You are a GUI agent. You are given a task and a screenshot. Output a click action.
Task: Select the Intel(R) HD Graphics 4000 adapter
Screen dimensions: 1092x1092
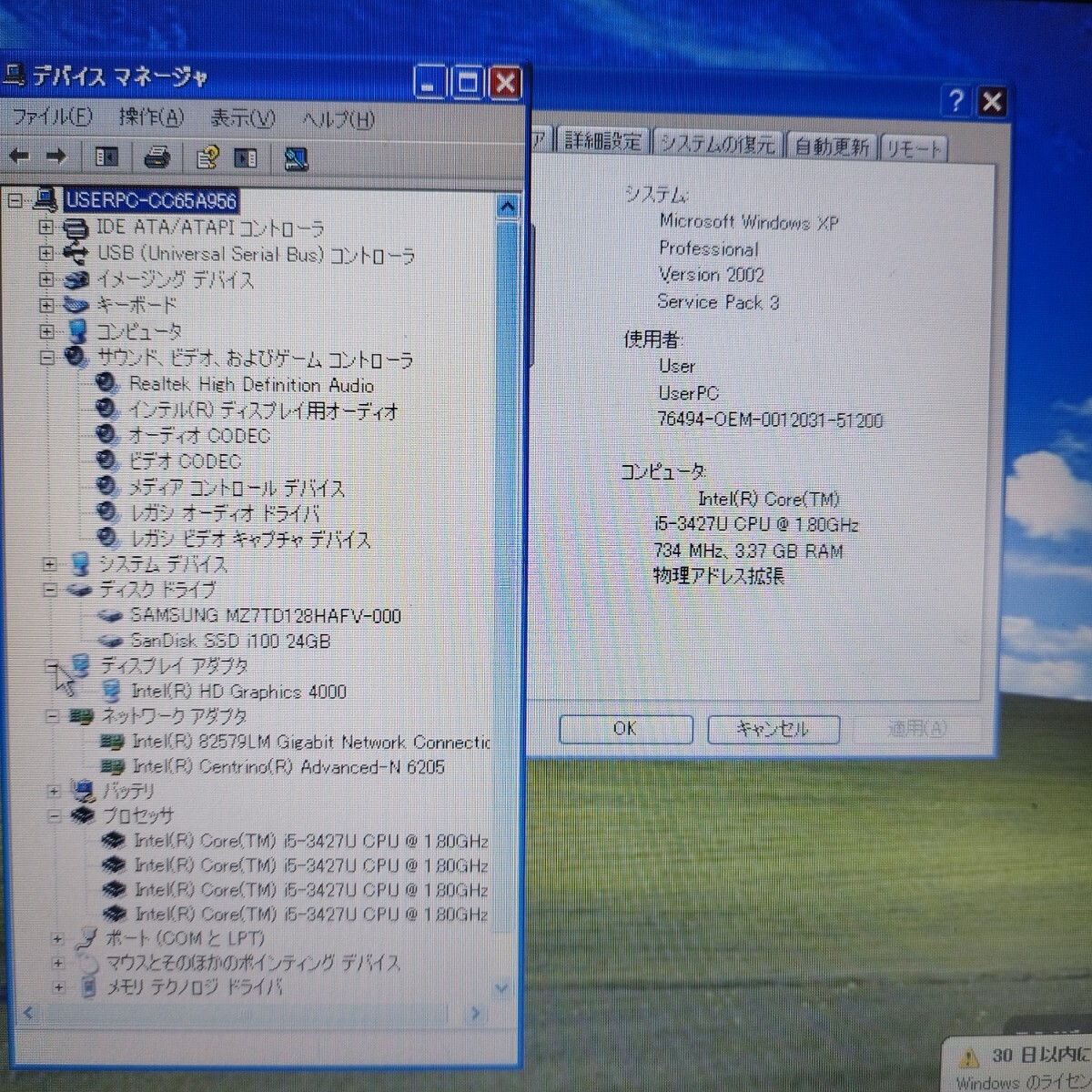point(238,692)
